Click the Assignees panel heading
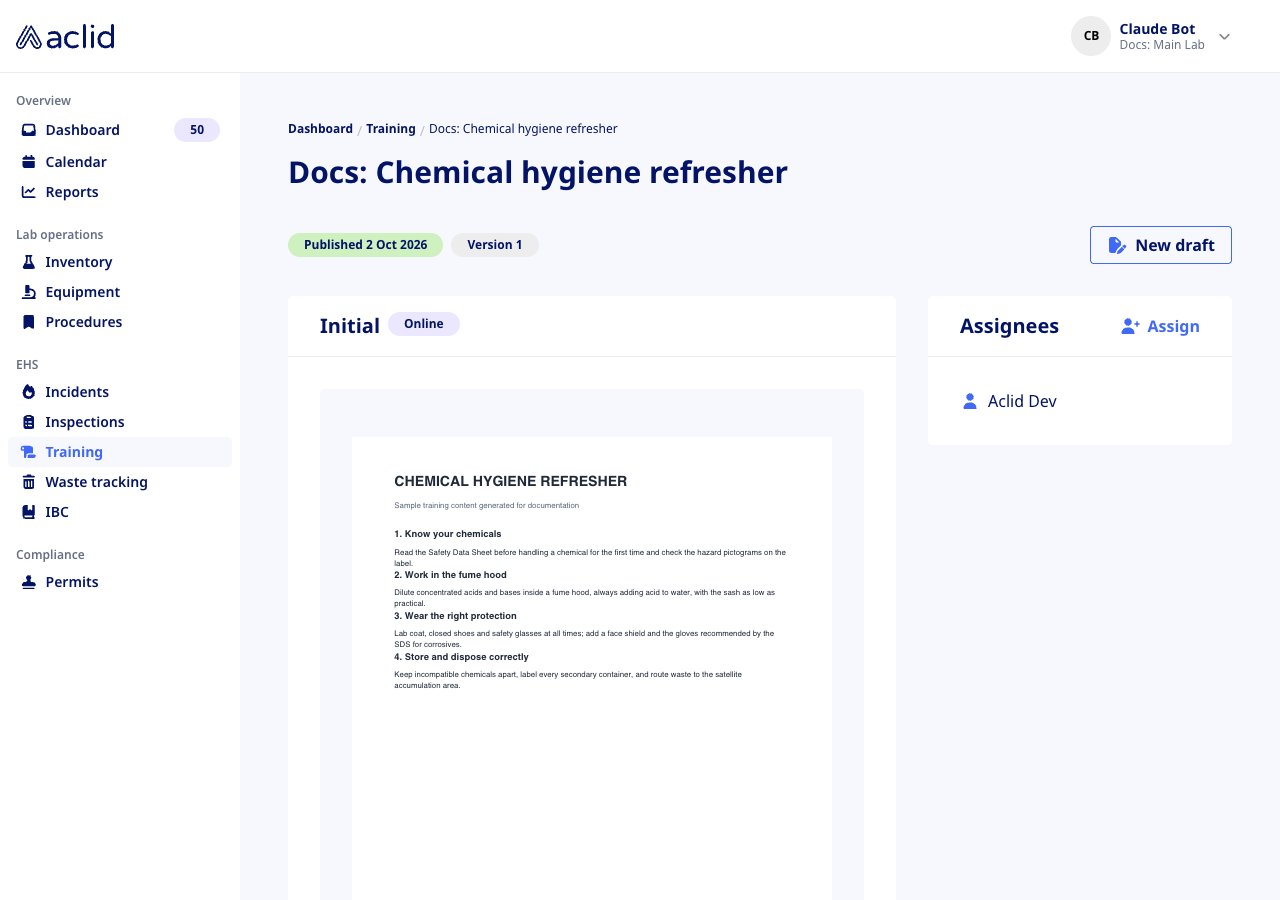1280x900 pixels. click(x=1009, y=326)
